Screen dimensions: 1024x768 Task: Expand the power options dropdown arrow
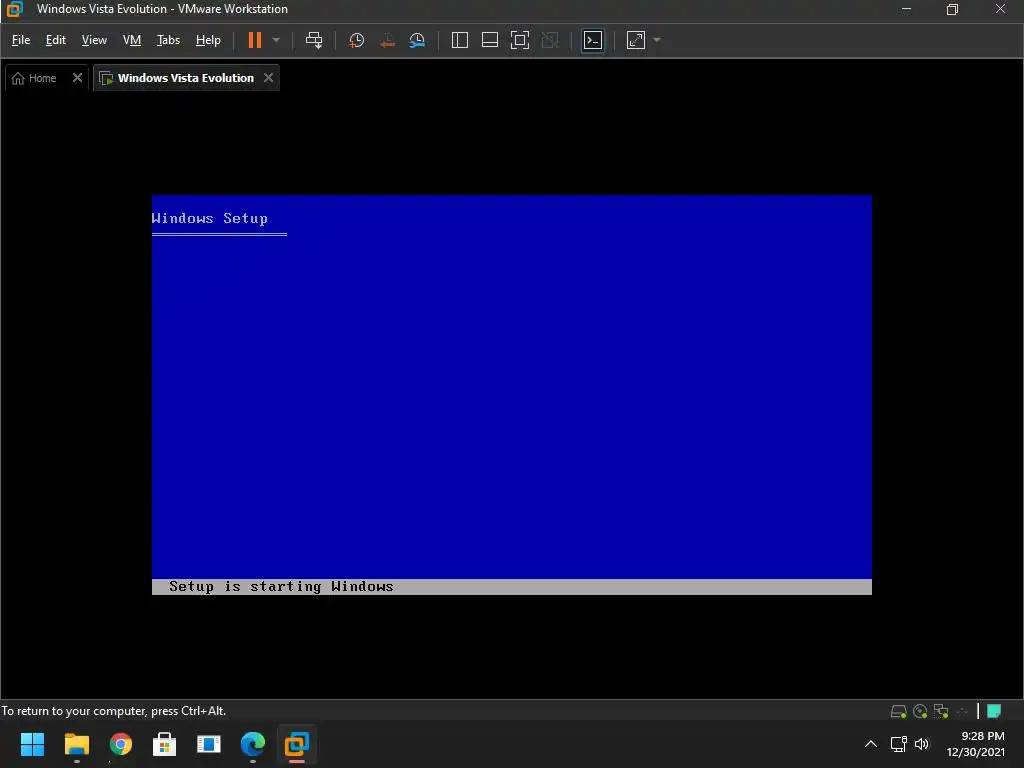coord(276,40)
